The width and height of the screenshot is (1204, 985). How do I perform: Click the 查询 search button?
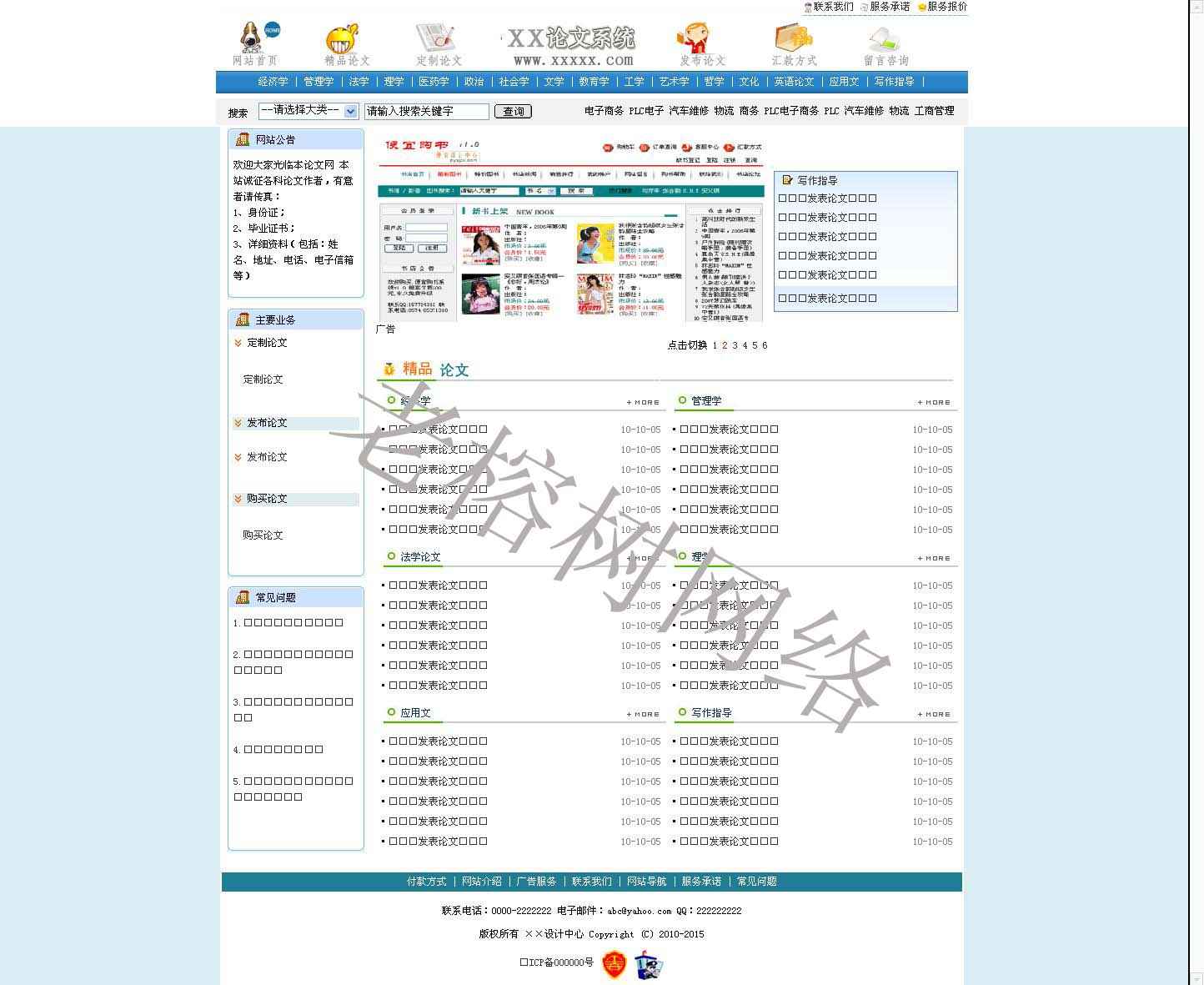point(513,111)
